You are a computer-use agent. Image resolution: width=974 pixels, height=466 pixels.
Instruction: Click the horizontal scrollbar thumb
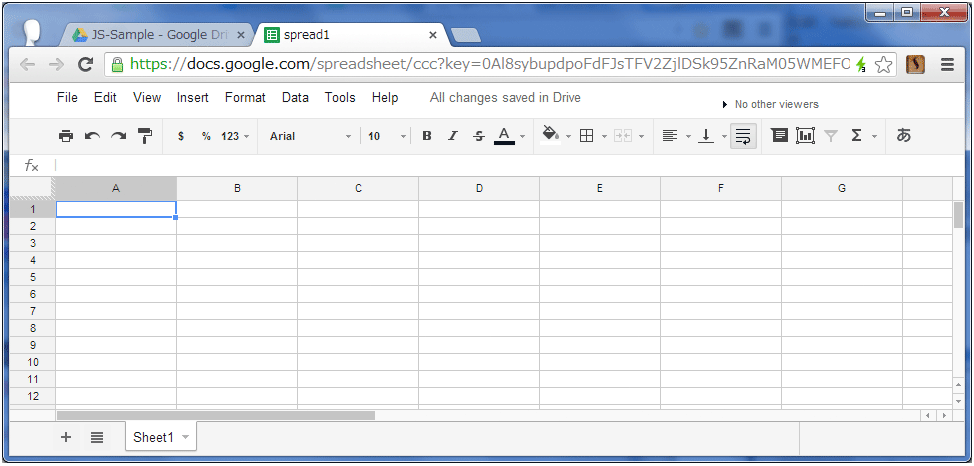click(x=216, y=415)
